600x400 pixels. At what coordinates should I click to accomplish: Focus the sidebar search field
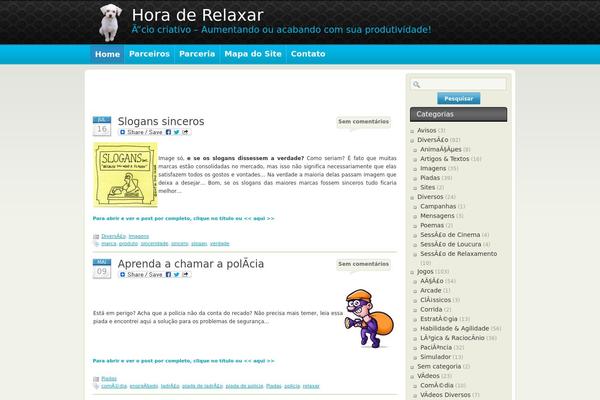tap(458, 84)
